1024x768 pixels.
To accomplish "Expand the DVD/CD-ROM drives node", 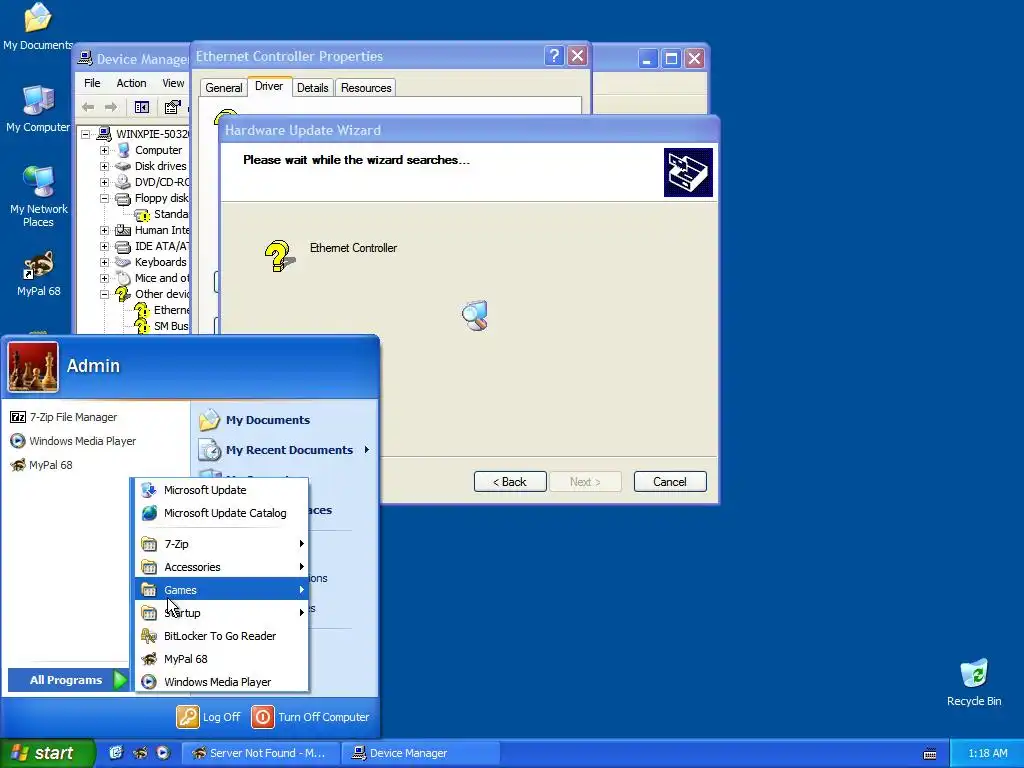I will pos(104,182).
